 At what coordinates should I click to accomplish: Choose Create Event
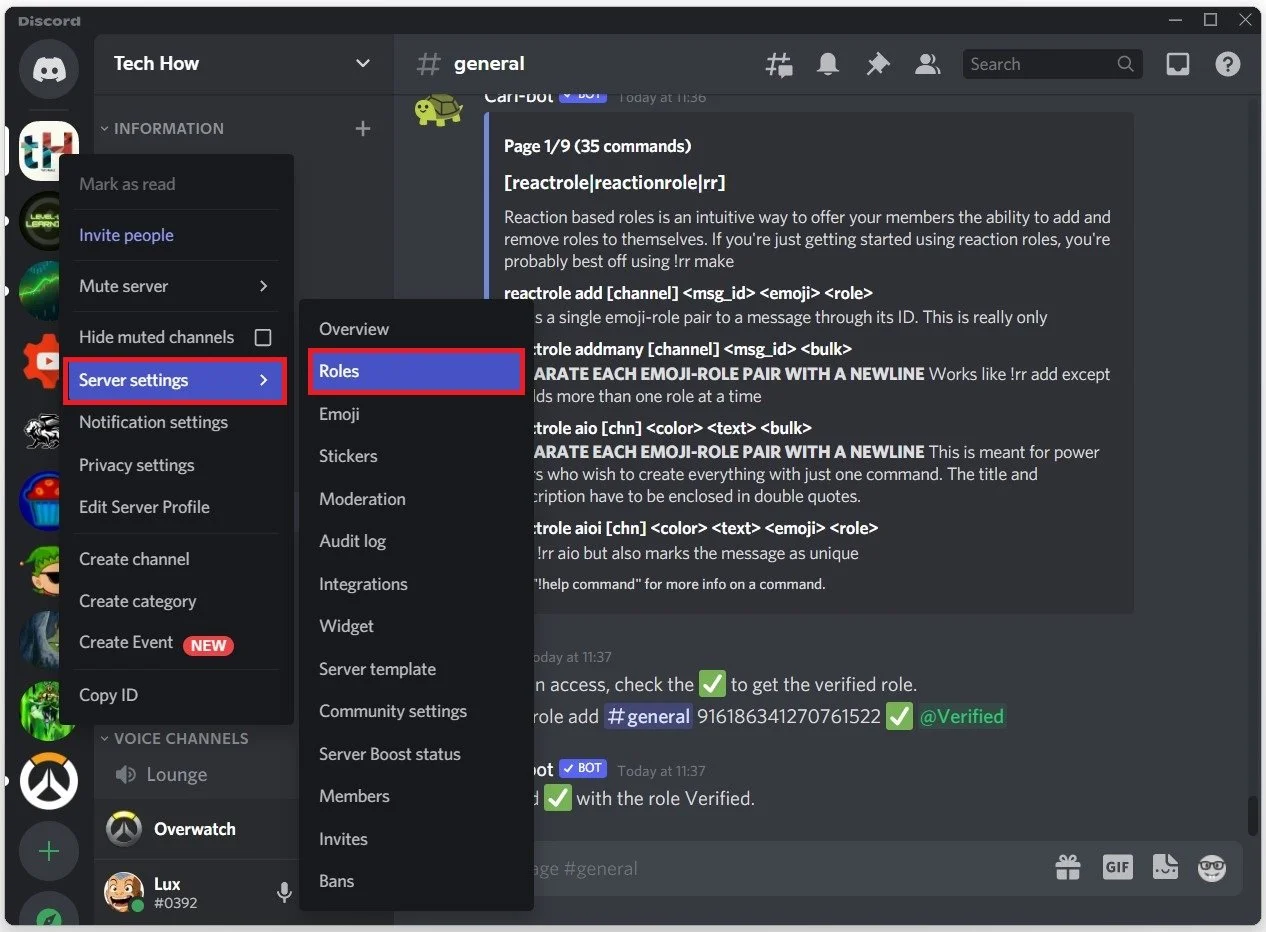(x=175, y=643)
